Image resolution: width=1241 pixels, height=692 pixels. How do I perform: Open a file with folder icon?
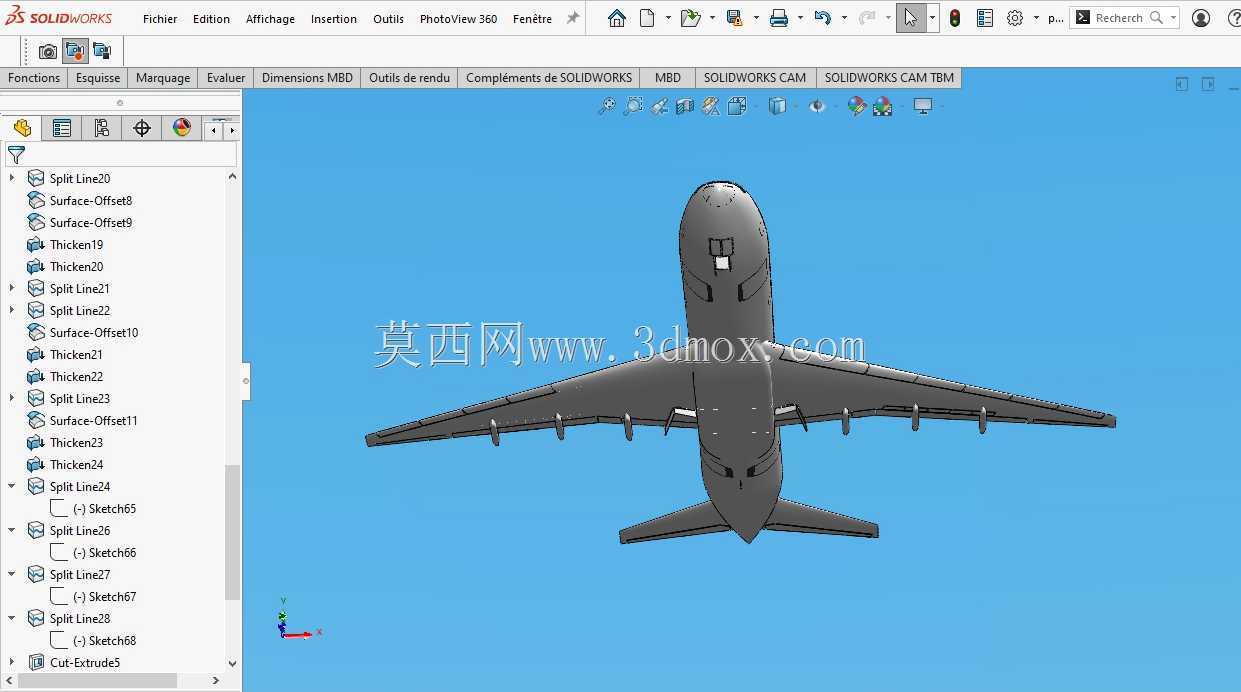pyautogui.click(x=690, y=18)
